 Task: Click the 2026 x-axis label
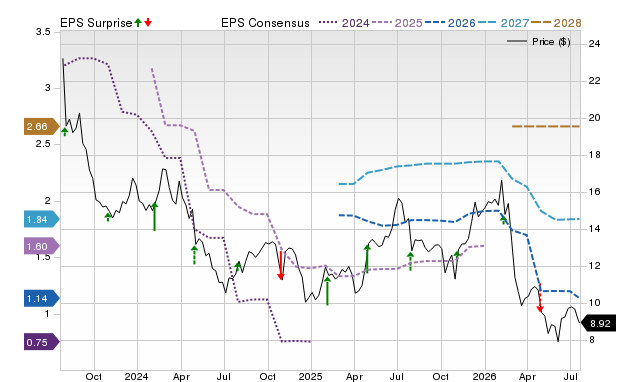[x=484, y=376]
